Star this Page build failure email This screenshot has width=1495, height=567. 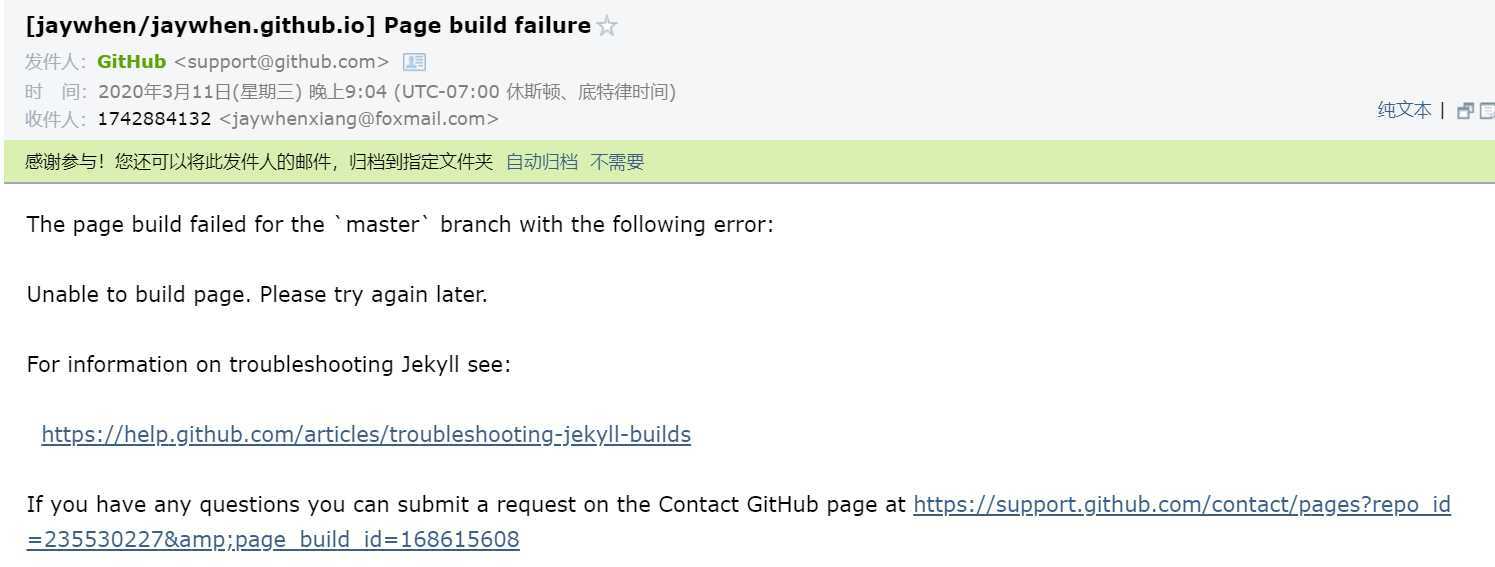[x=607, y=27]
